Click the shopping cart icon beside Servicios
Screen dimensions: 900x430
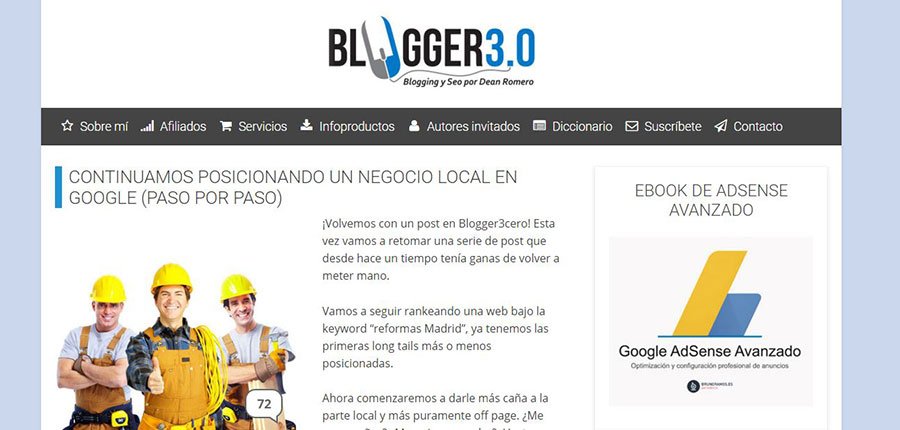226,126
